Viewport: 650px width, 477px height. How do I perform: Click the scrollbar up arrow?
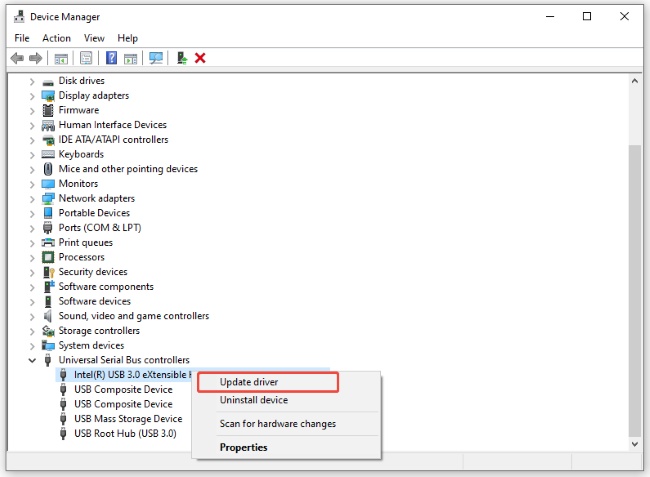(635, 81)
